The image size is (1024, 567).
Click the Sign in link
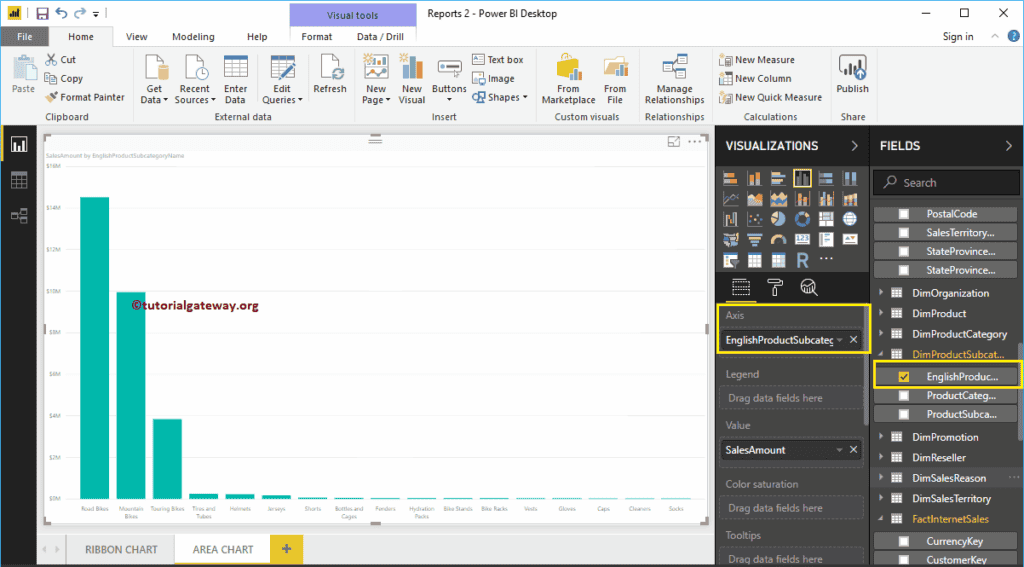tap(957, 37)
